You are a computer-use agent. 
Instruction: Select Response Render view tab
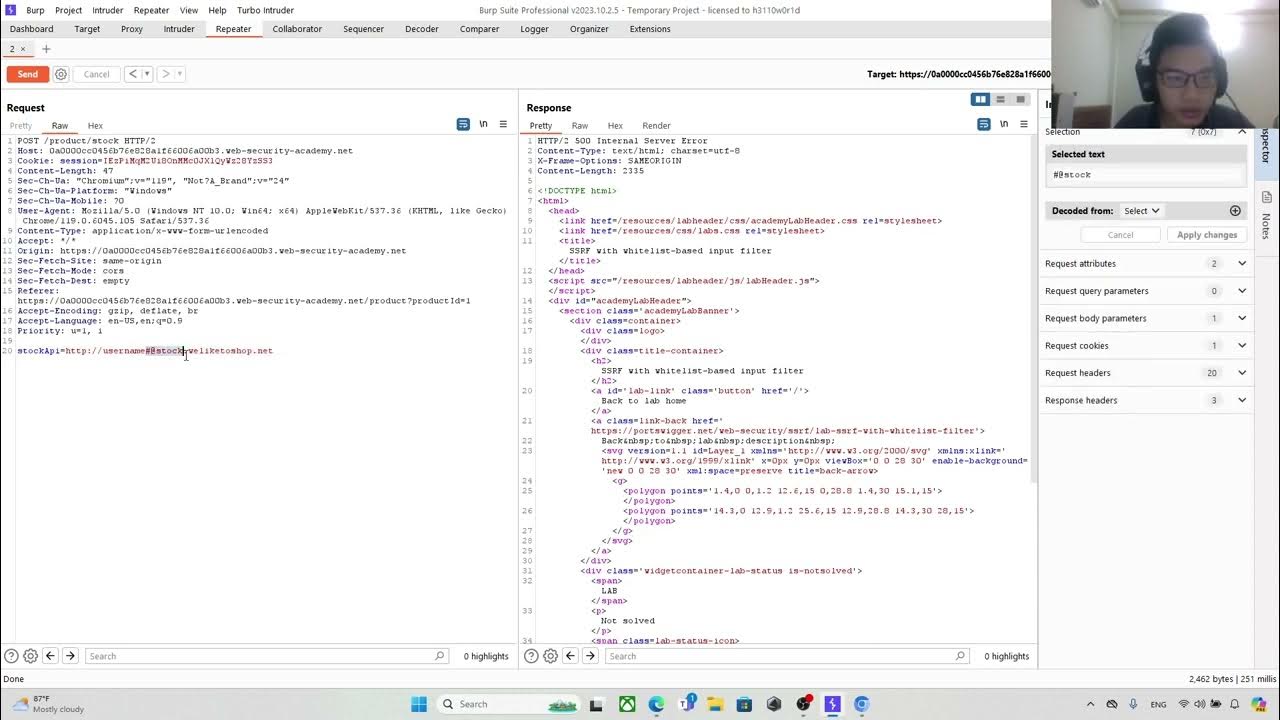[x=656, y=126]
